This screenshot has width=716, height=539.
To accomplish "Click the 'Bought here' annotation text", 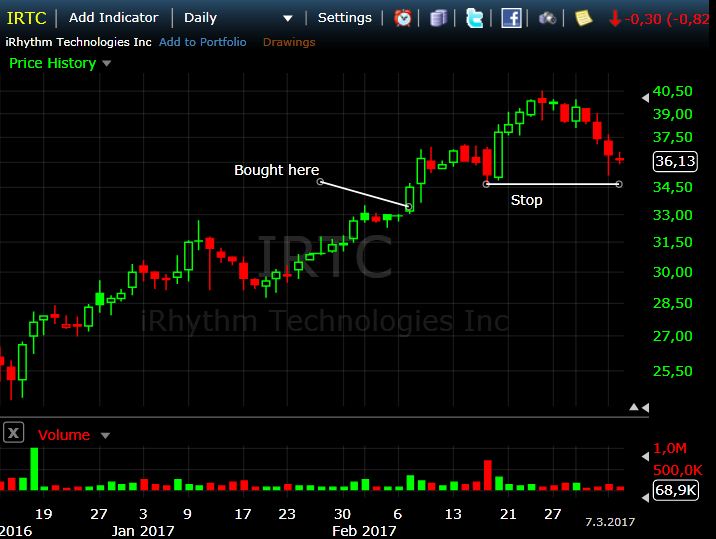I will tap(277, 170).
